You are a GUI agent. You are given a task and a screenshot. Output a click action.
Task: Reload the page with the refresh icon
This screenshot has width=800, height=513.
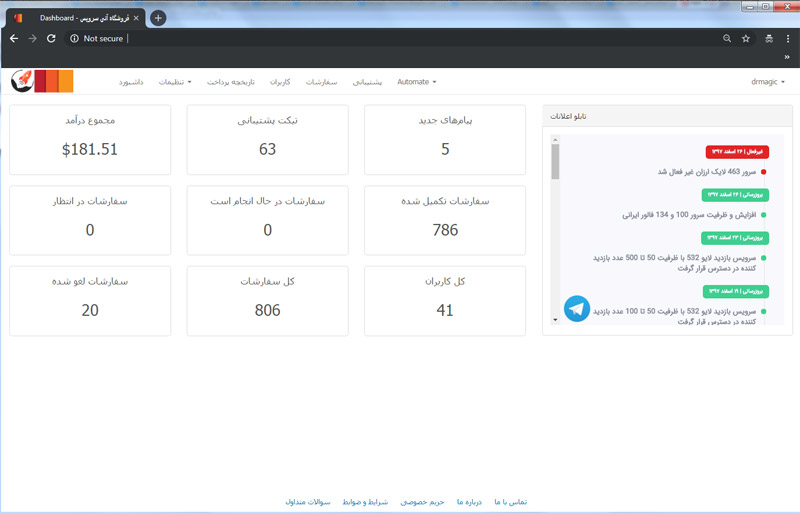[51, 38]
